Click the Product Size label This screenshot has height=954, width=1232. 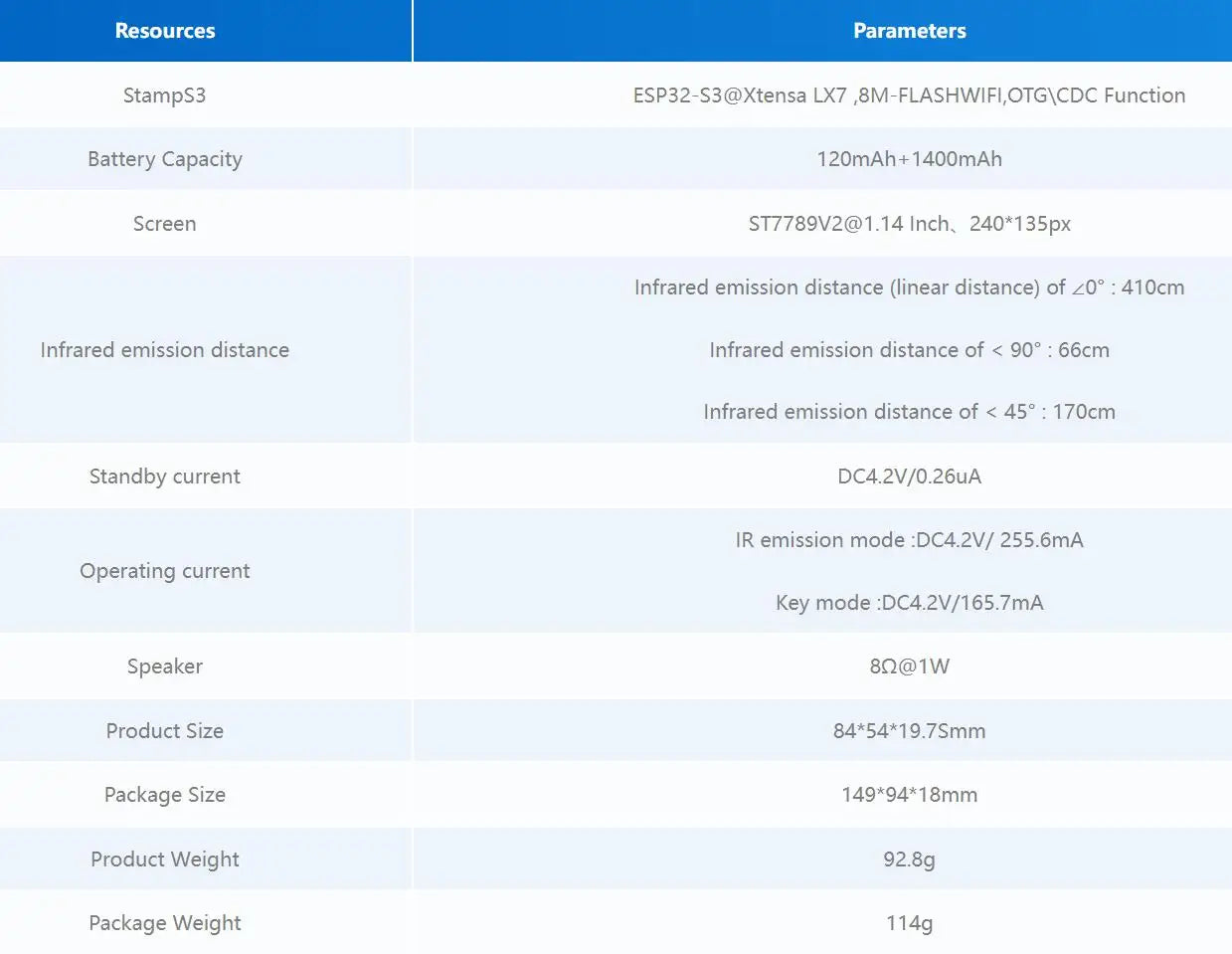click(x=165, y=731)
